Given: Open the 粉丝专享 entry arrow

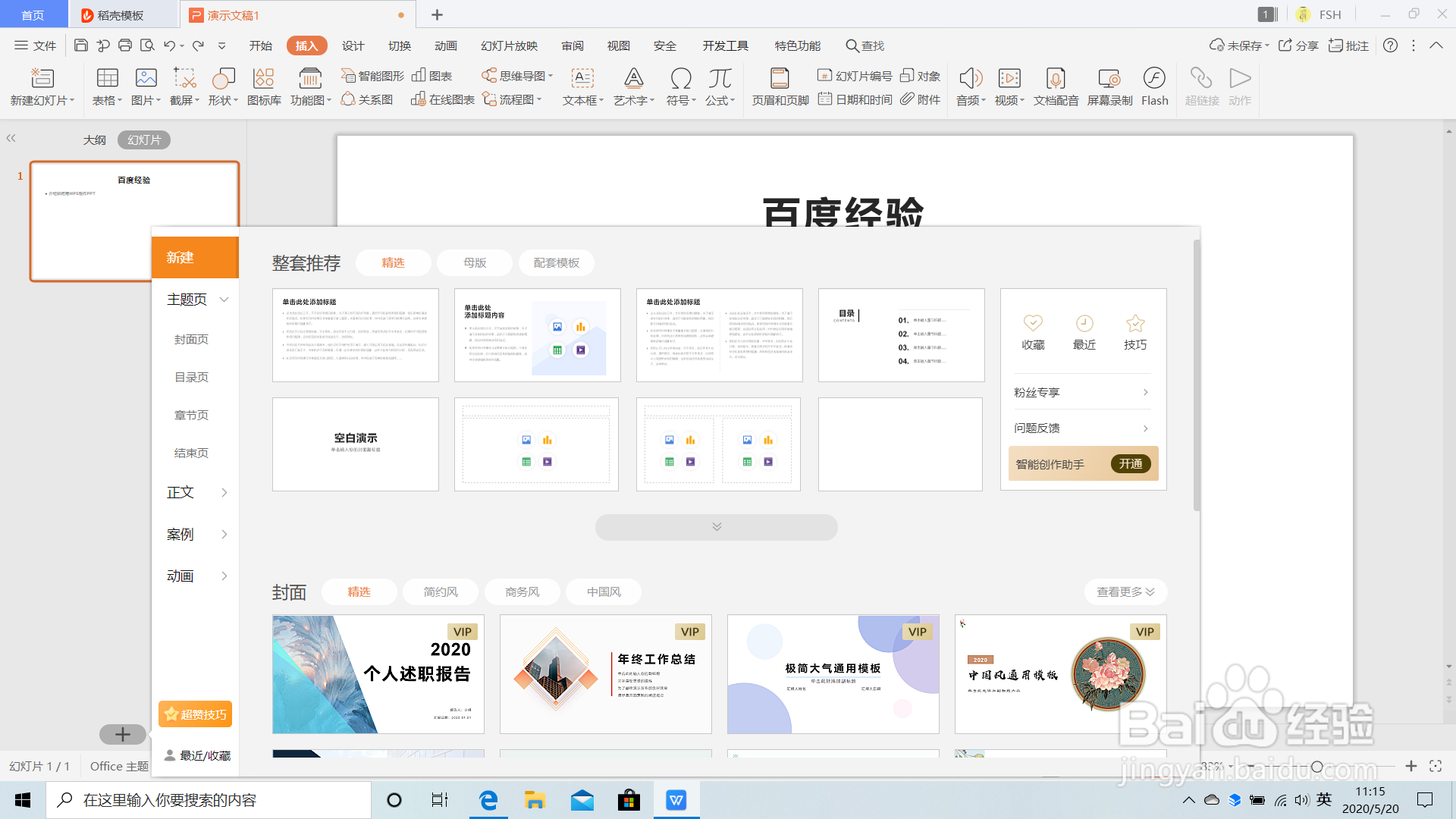Looking at the screenshot, I should [1145, 392].
